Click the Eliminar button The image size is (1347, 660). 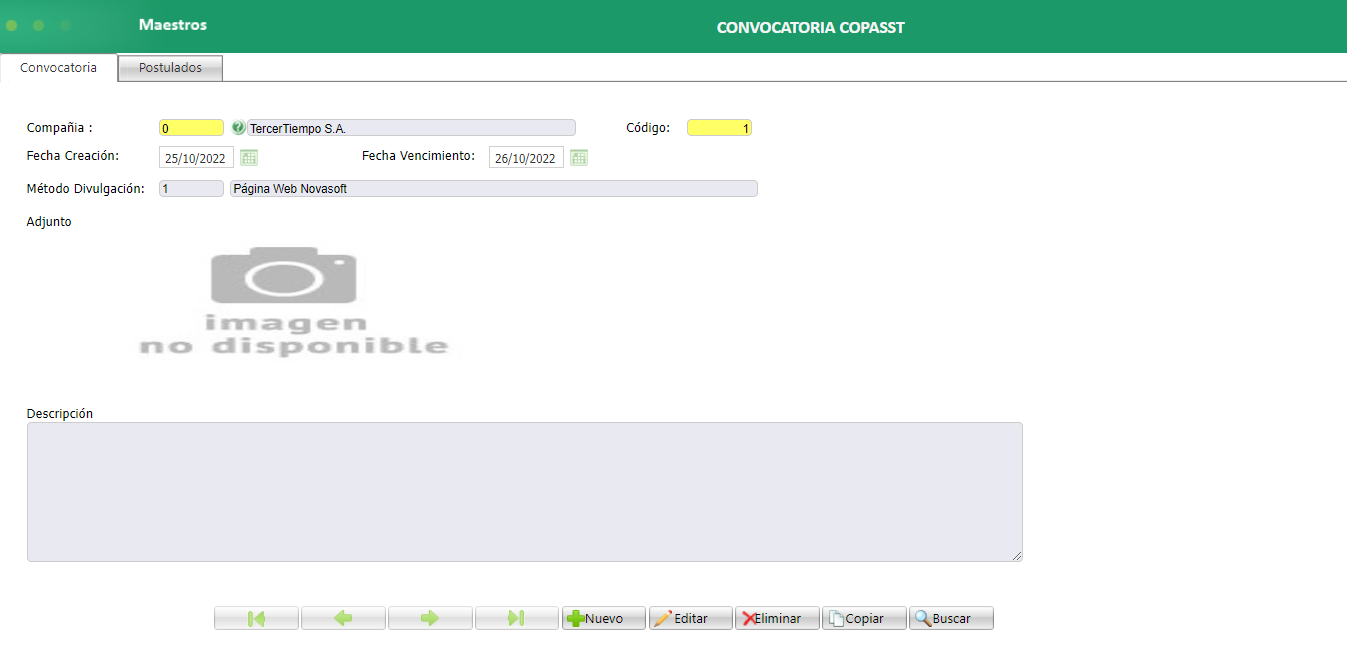coord(777,618)
